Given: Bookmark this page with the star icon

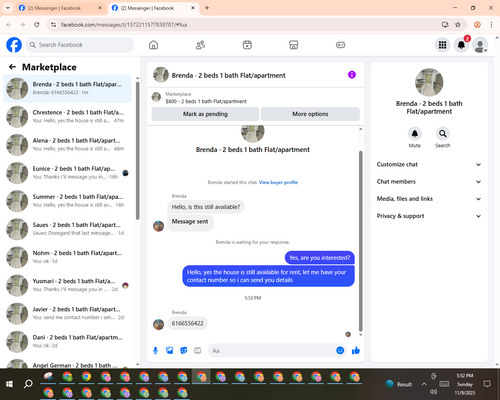Looking at the screenshot, I should (x=458, y=24).
